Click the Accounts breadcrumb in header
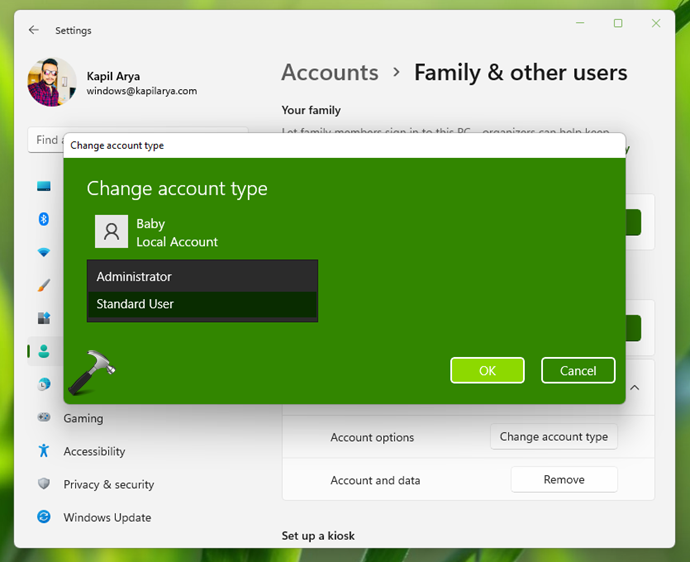 coord(330,73)
